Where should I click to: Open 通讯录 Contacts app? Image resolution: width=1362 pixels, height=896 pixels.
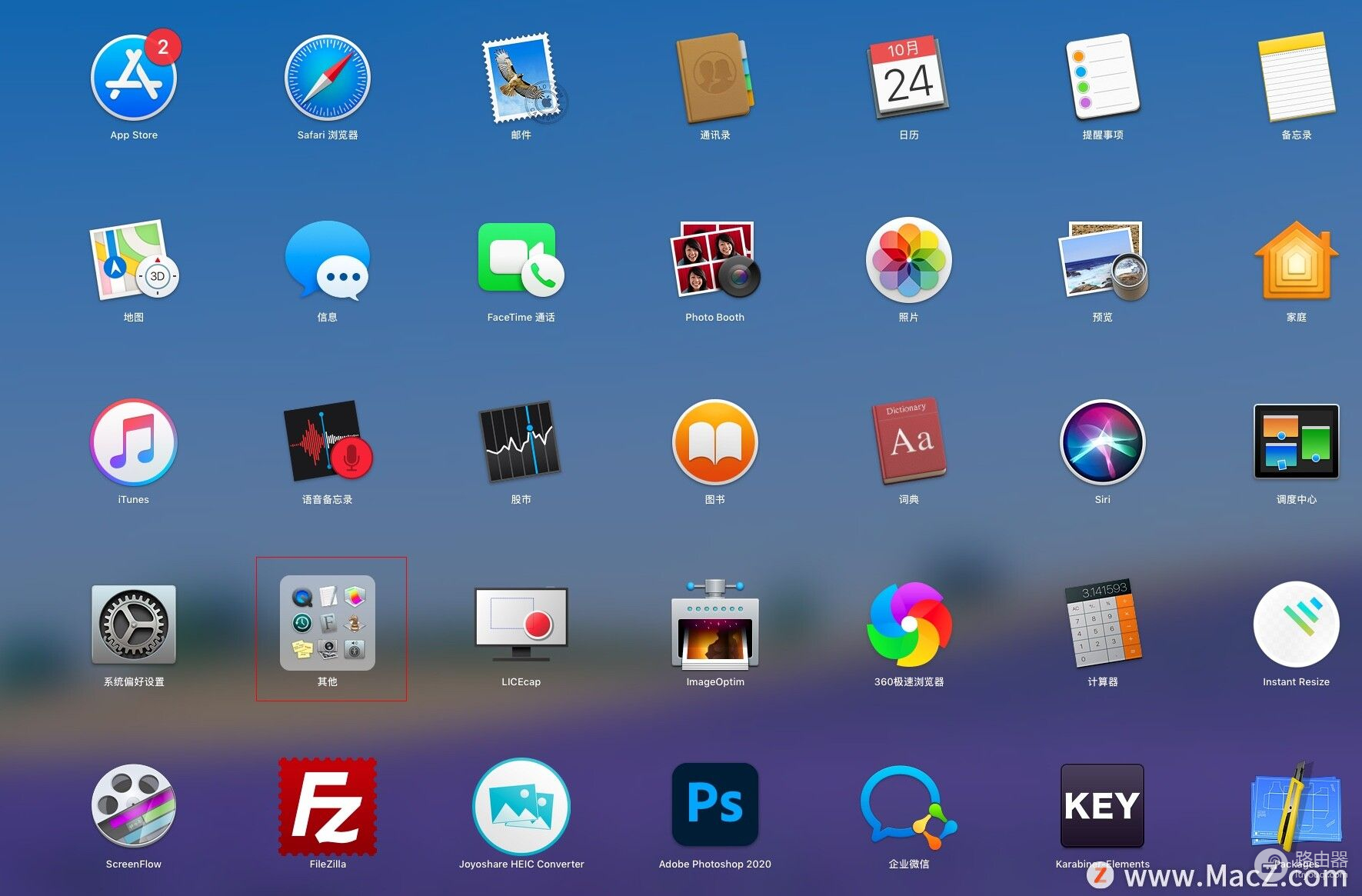pos(715,78)
